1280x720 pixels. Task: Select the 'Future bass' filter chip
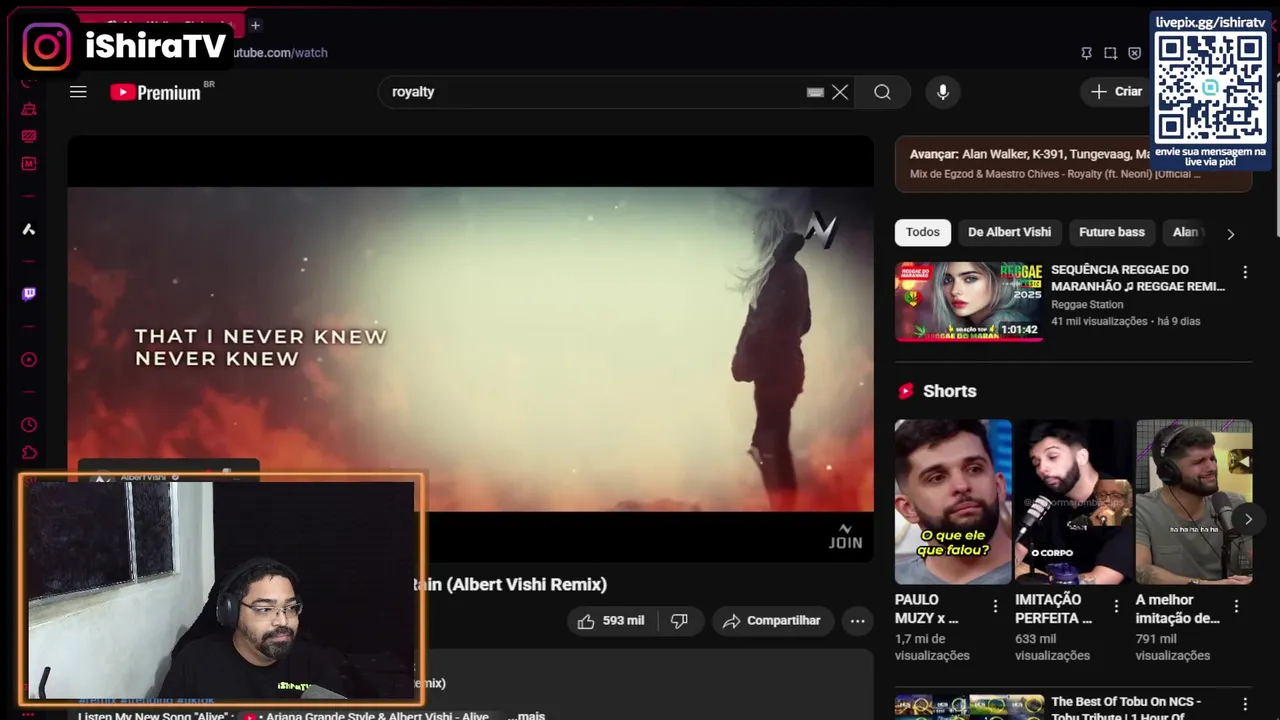coord(1112,232)
